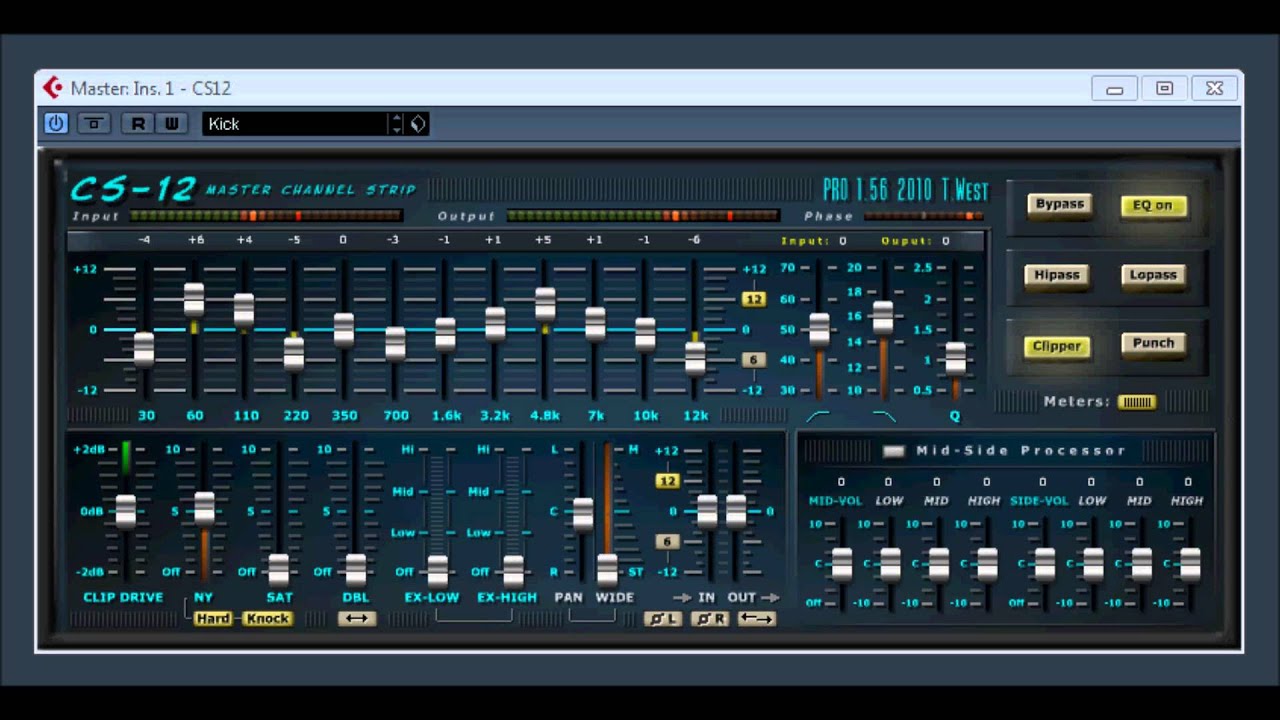Click the 220 Hz EQ band fader

[x=294, y=353]
